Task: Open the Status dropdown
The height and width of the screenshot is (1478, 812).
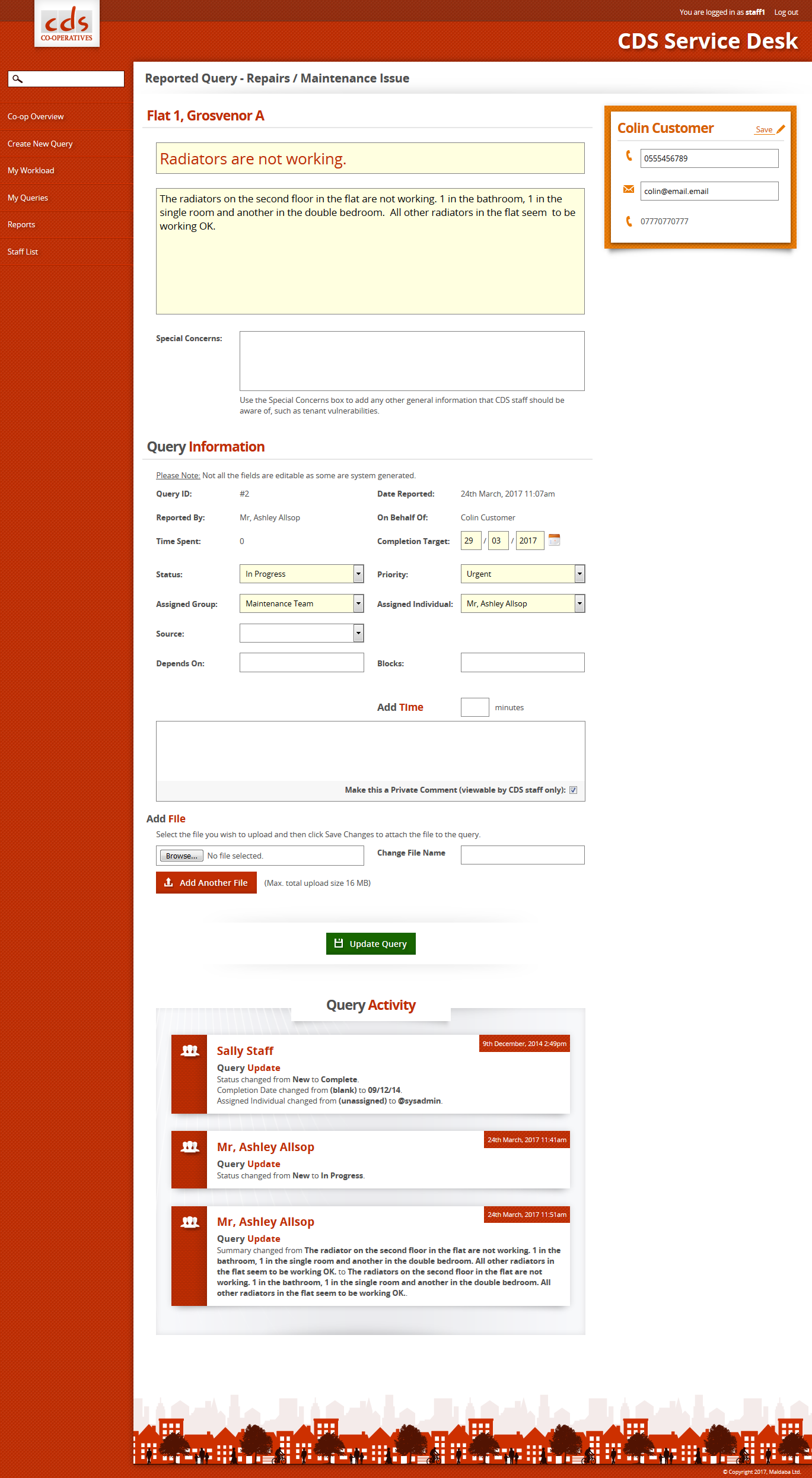Action: coord(301,574)
